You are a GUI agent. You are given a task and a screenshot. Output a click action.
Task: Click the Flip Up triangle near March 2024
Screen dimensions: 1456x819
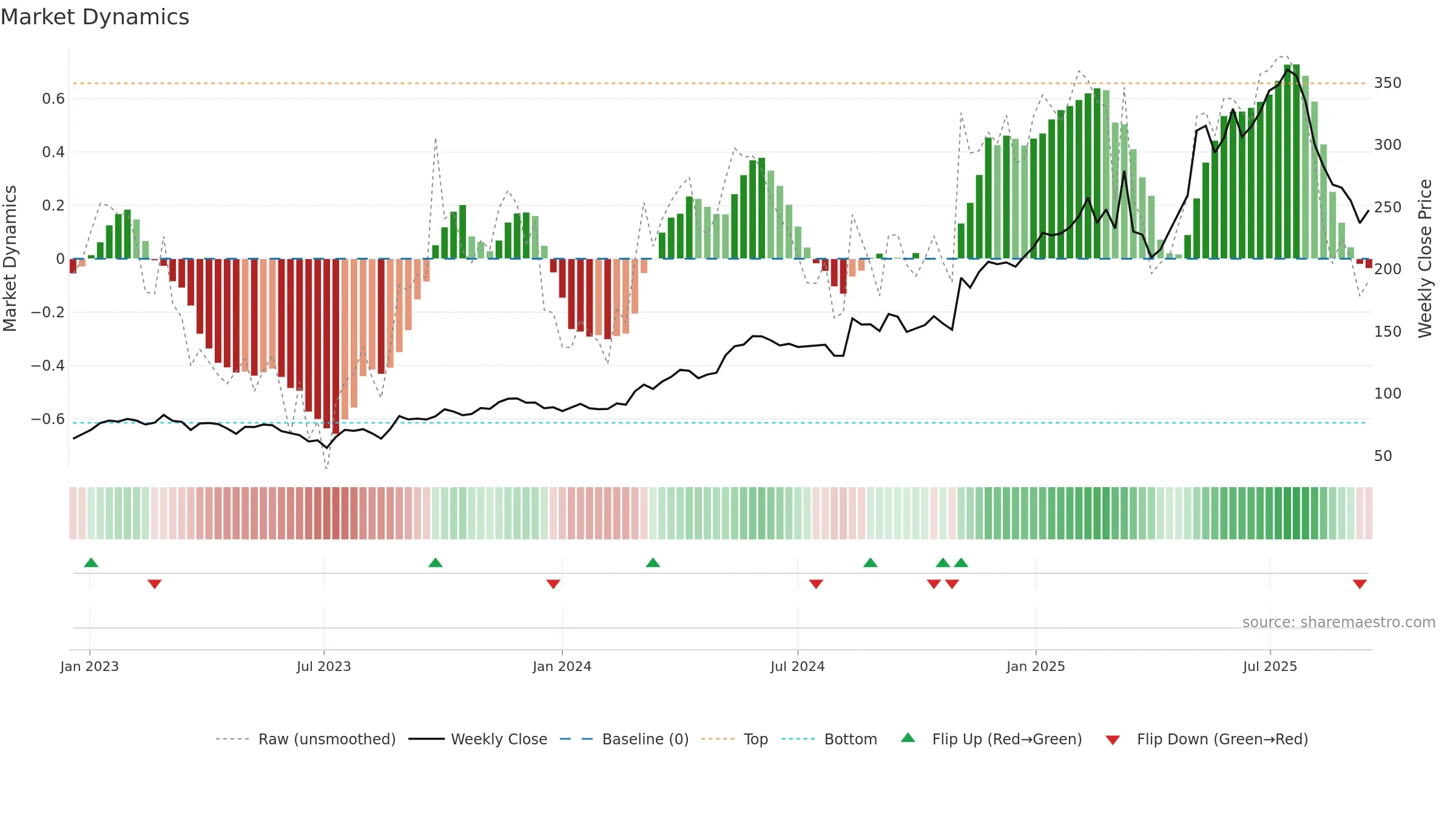pos(653,562)
